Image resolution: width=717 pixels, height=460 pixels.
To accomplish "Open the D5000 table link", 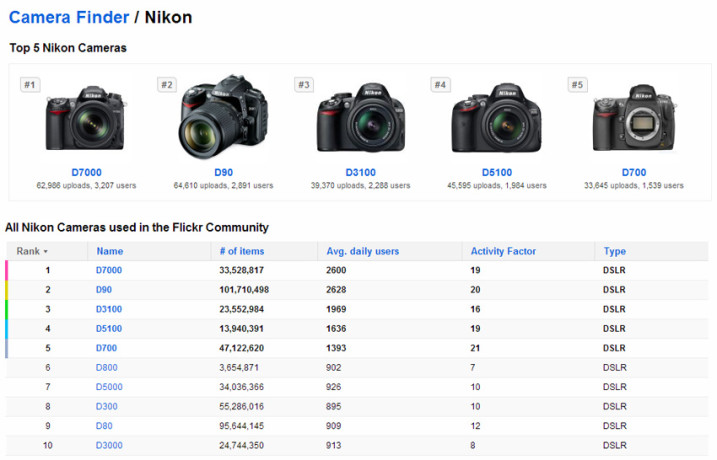I will pos(109,387).
